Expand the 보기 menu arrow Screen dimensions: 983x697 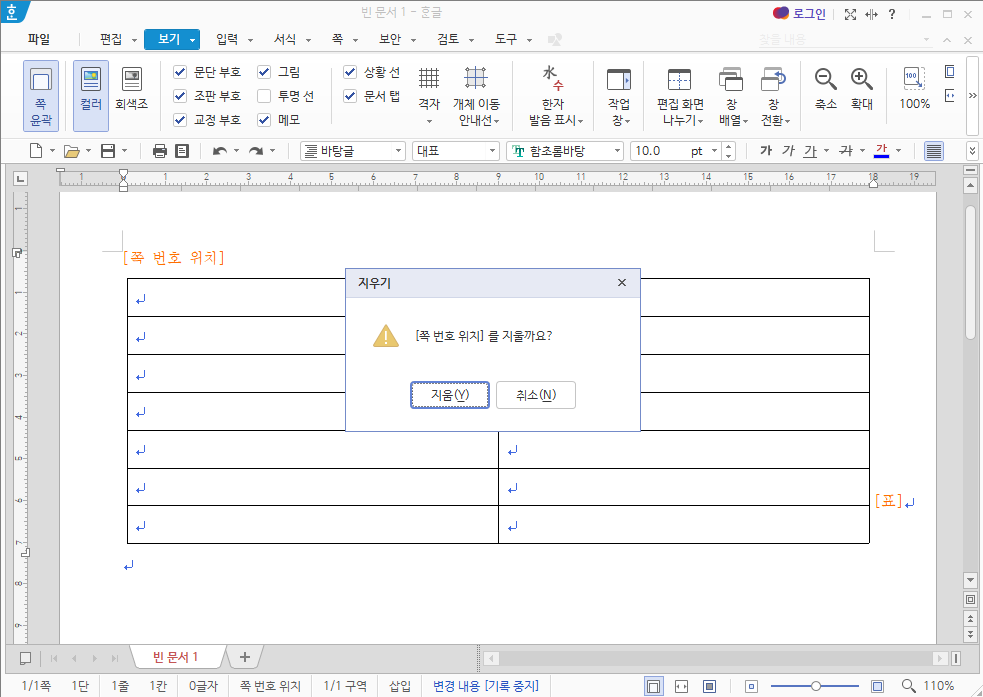coord(192,40)
